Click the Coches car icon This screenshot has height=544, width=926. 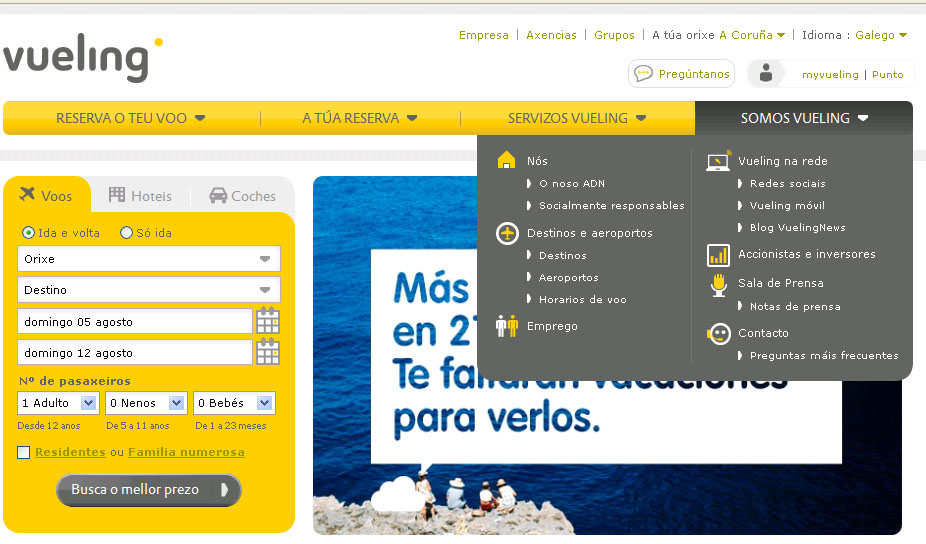[218, 196]
